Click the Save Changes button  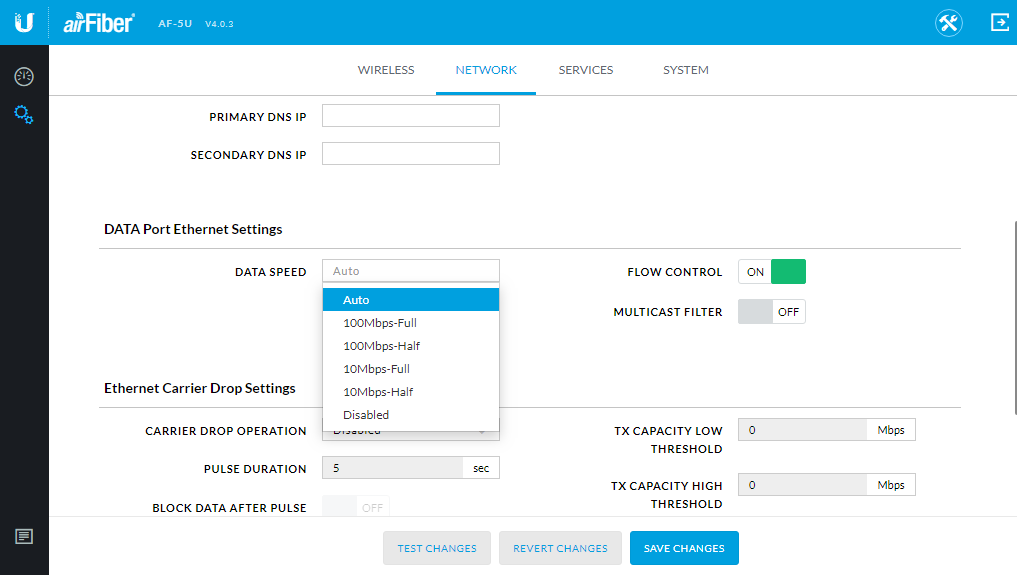[684, 548]
